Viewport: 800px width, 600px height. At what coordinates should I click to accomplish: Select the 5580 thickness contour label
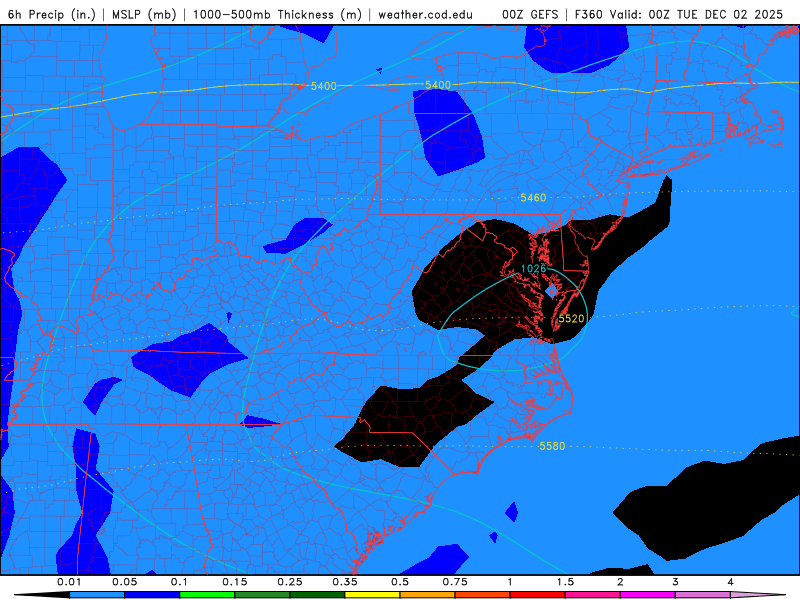coord(552,446)
